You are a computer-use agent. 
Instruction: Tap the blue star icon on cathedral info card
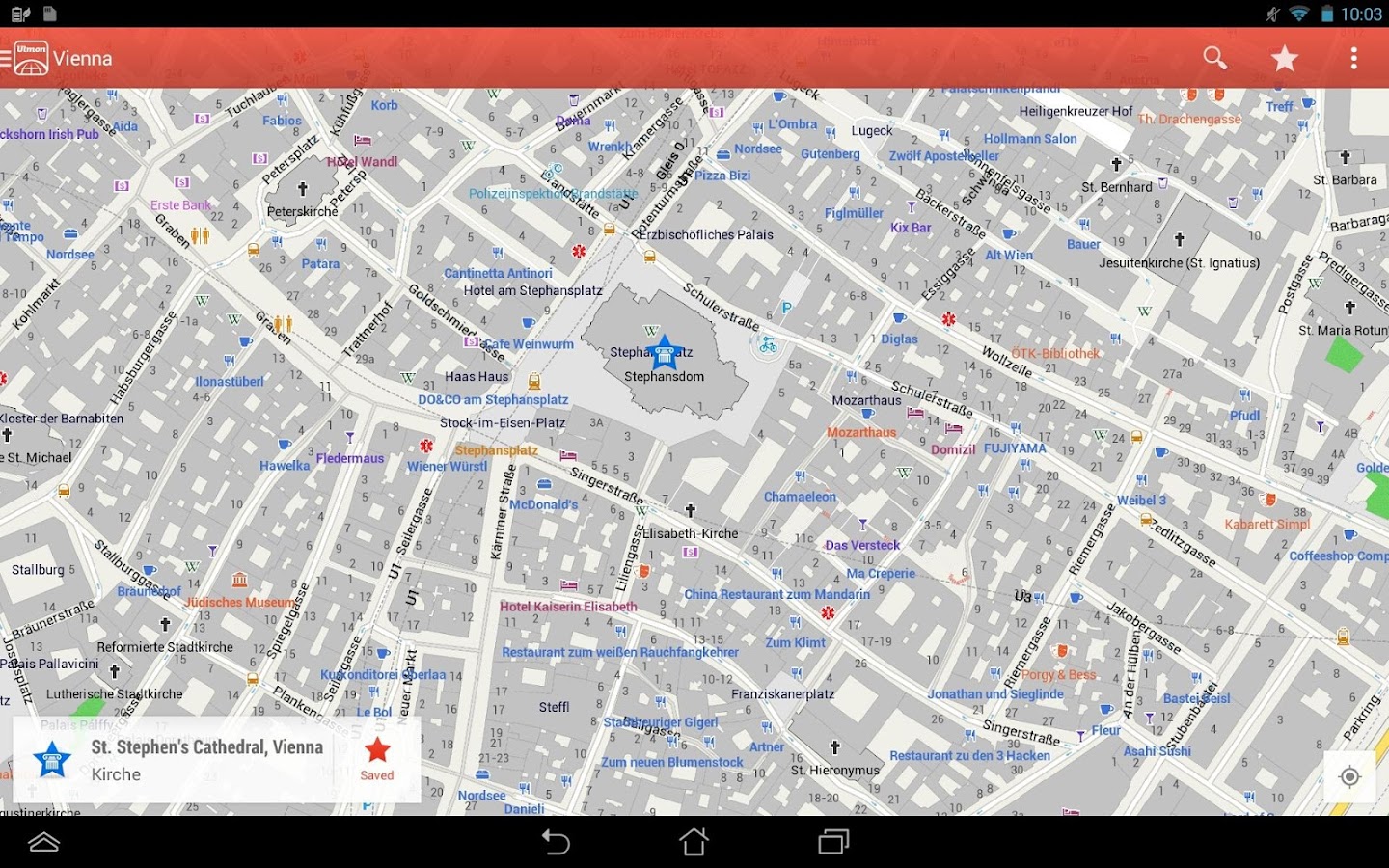(x=51, y=760)
